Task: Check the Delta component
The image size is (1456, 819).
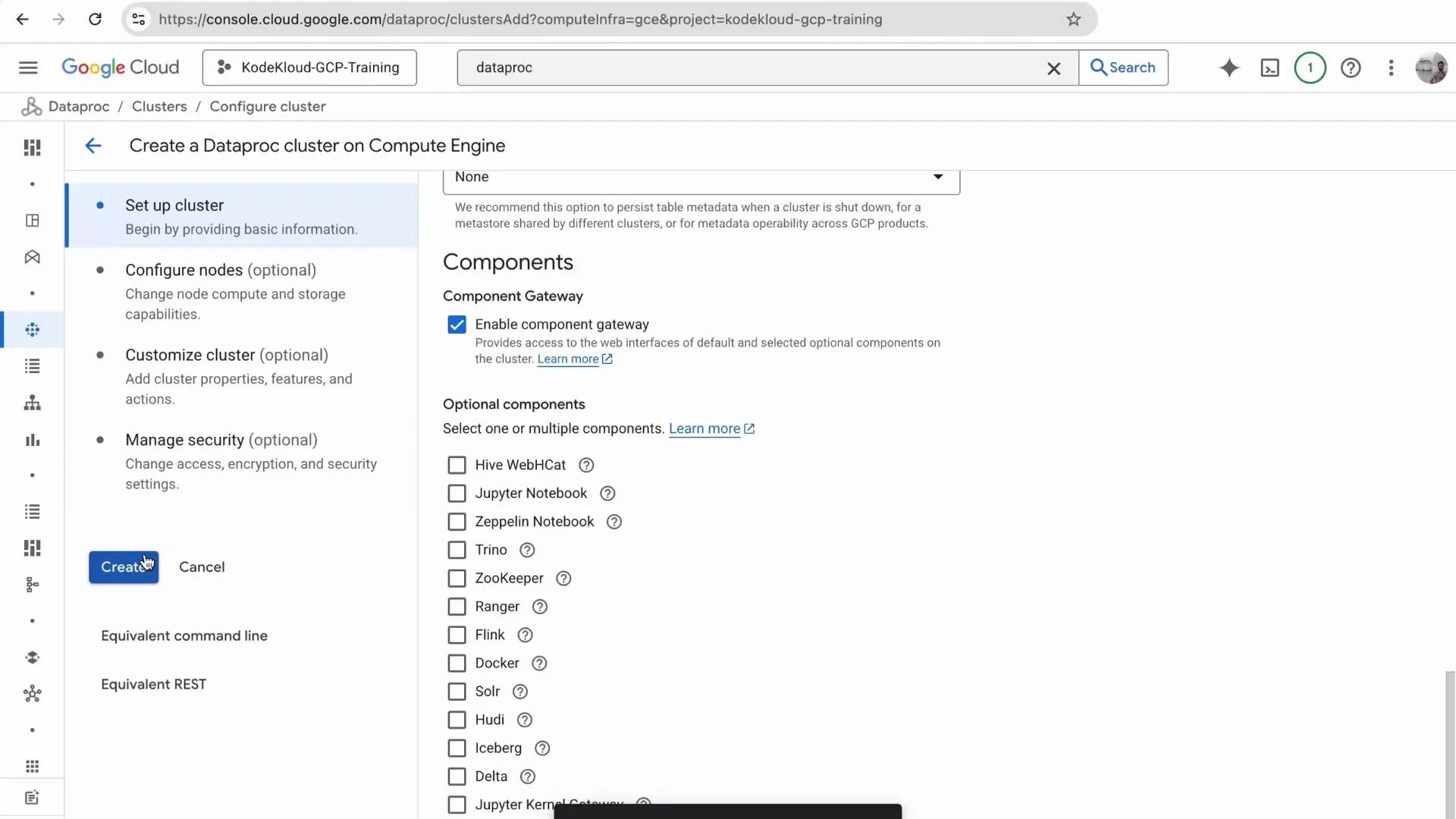Action: (457, 777)
